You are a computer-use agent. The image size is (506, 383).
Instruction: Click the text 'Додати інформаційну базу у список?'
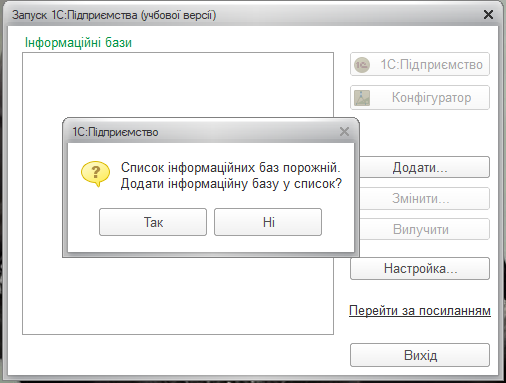click(x=231, y=184)
